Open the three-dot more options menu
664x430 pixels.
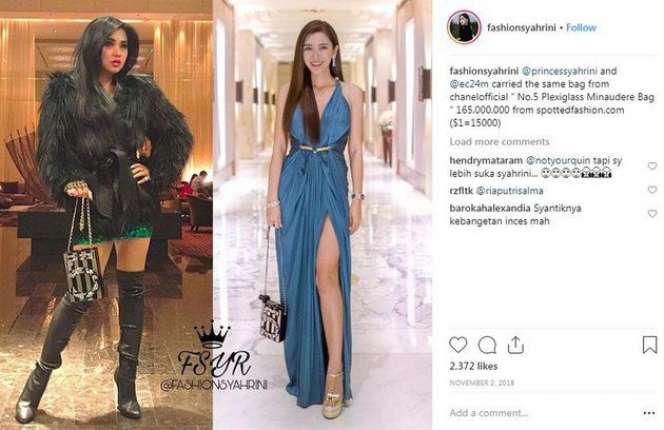649,413
